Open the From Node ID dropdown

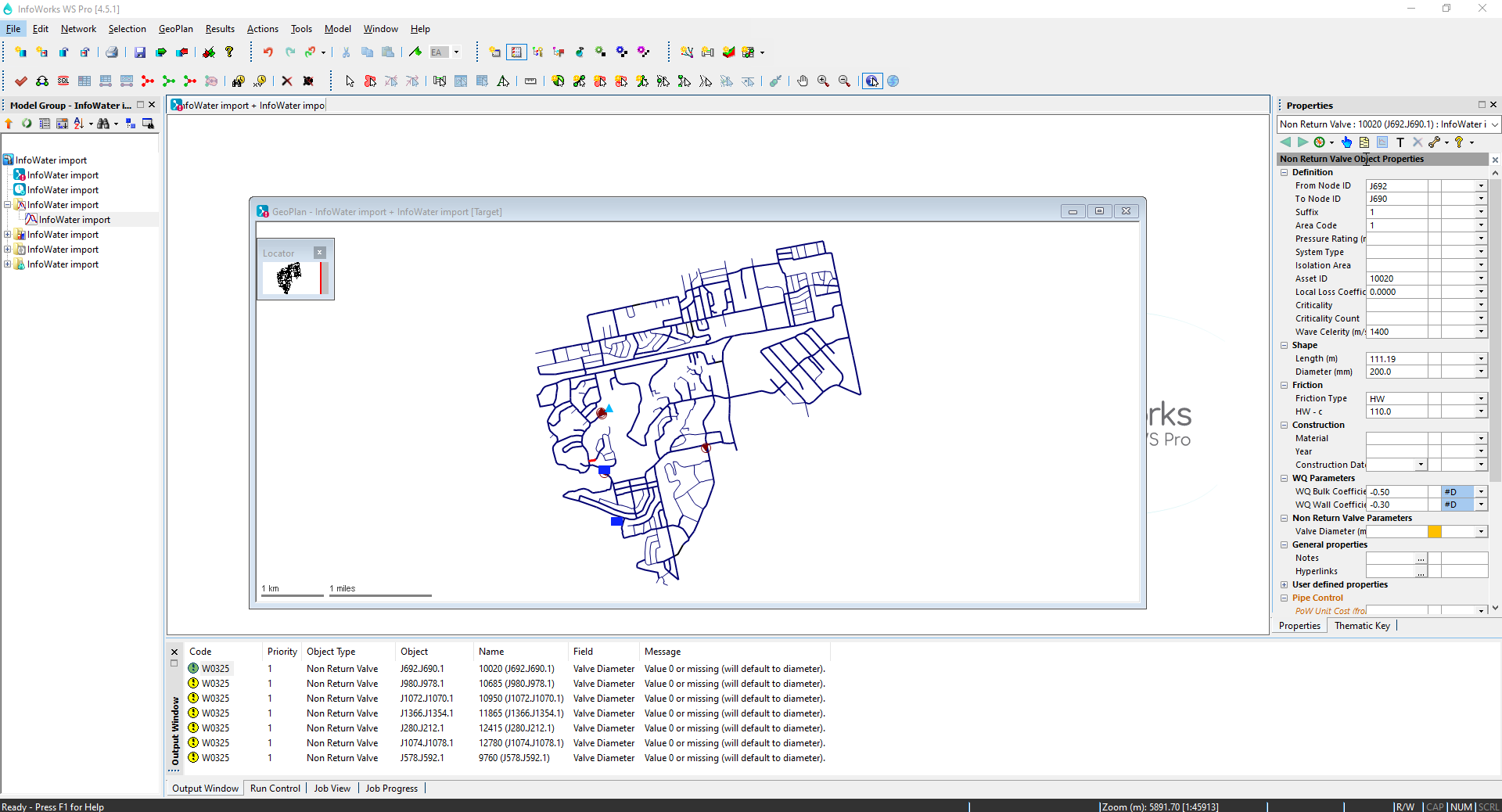coord(1481,185)
